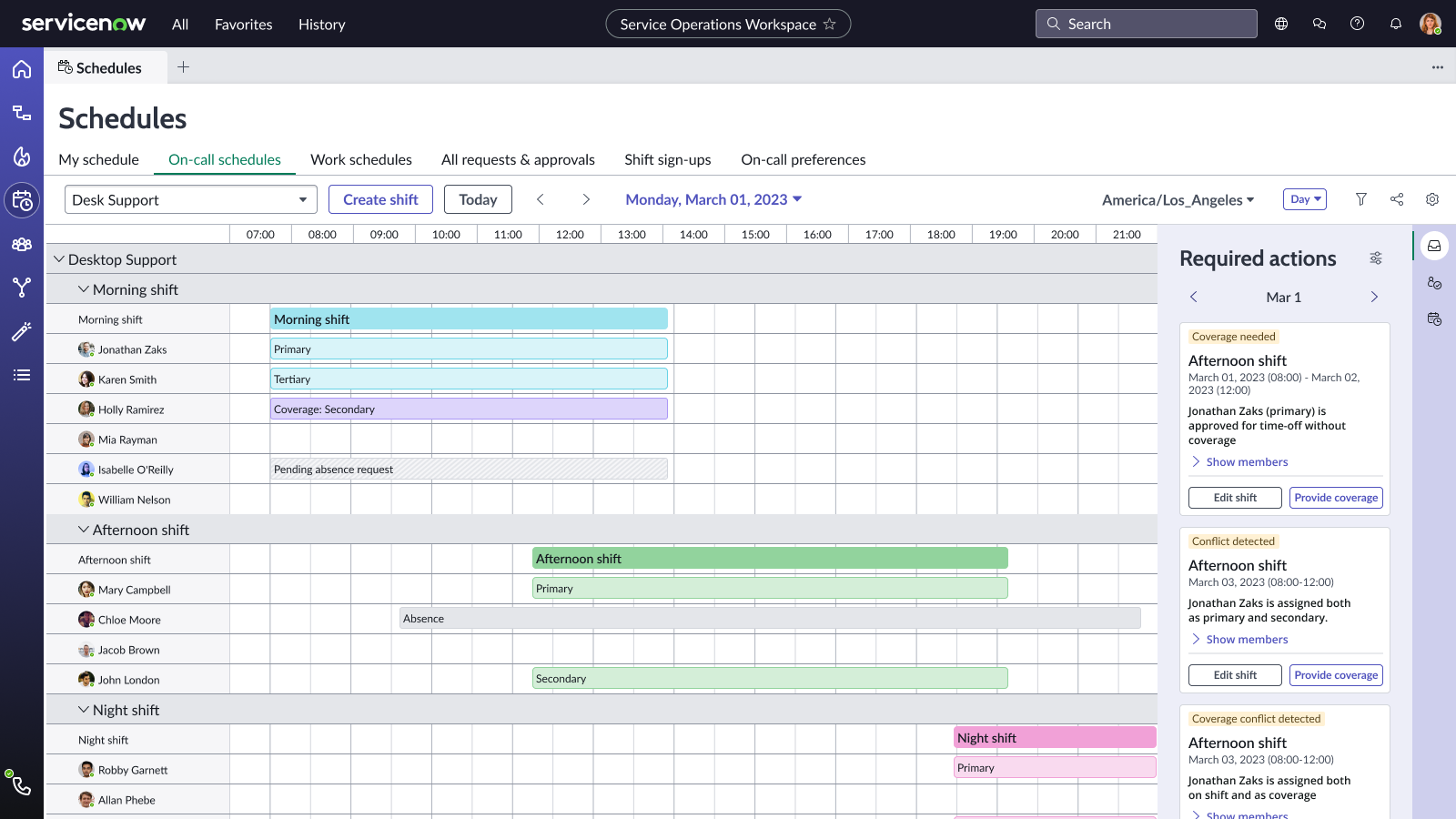Open the teams people icon in sidebar
This screenshot has width=1456, height=819.
pyautogui.click(x=22, y=244)
